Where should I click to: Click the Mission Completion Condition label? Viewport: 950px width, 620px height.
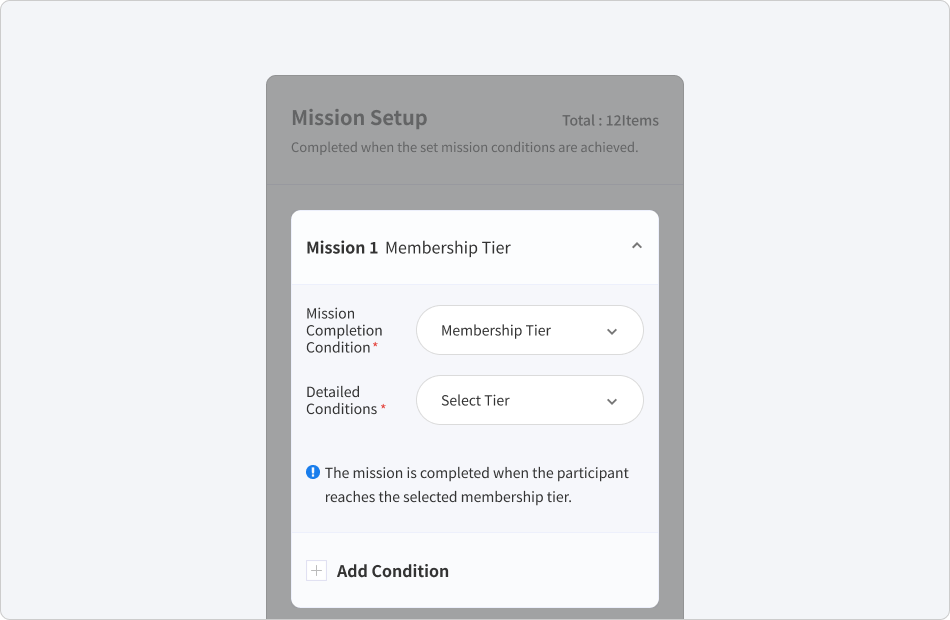(344, 330)
